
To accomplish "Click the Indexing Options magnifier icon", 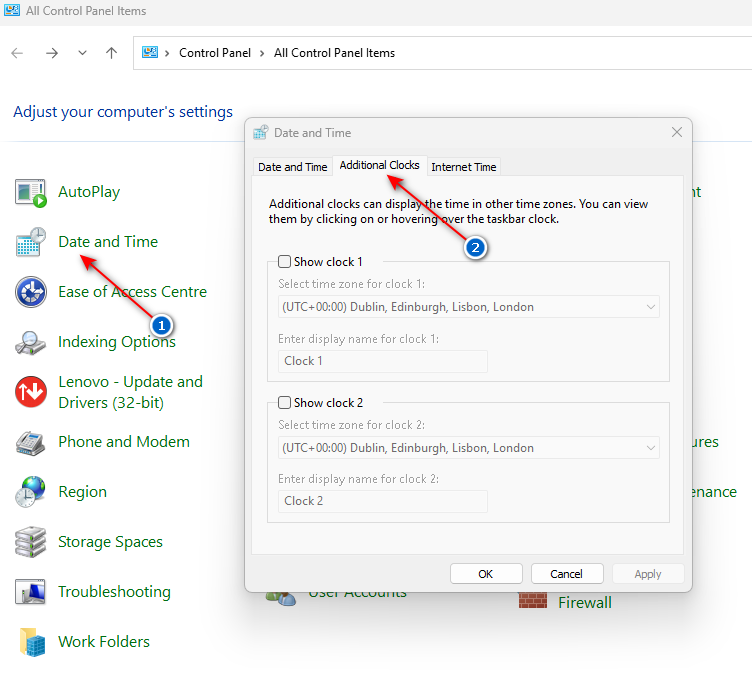I will coord(31,343).
